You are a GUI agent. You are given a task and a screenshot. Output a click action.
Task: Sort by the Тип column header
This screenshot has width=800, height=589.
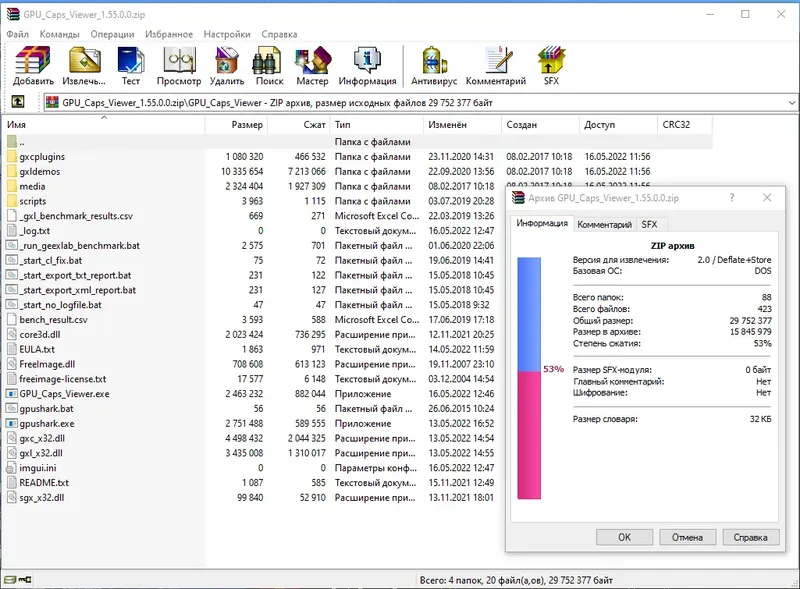click(x=377, y=125)
